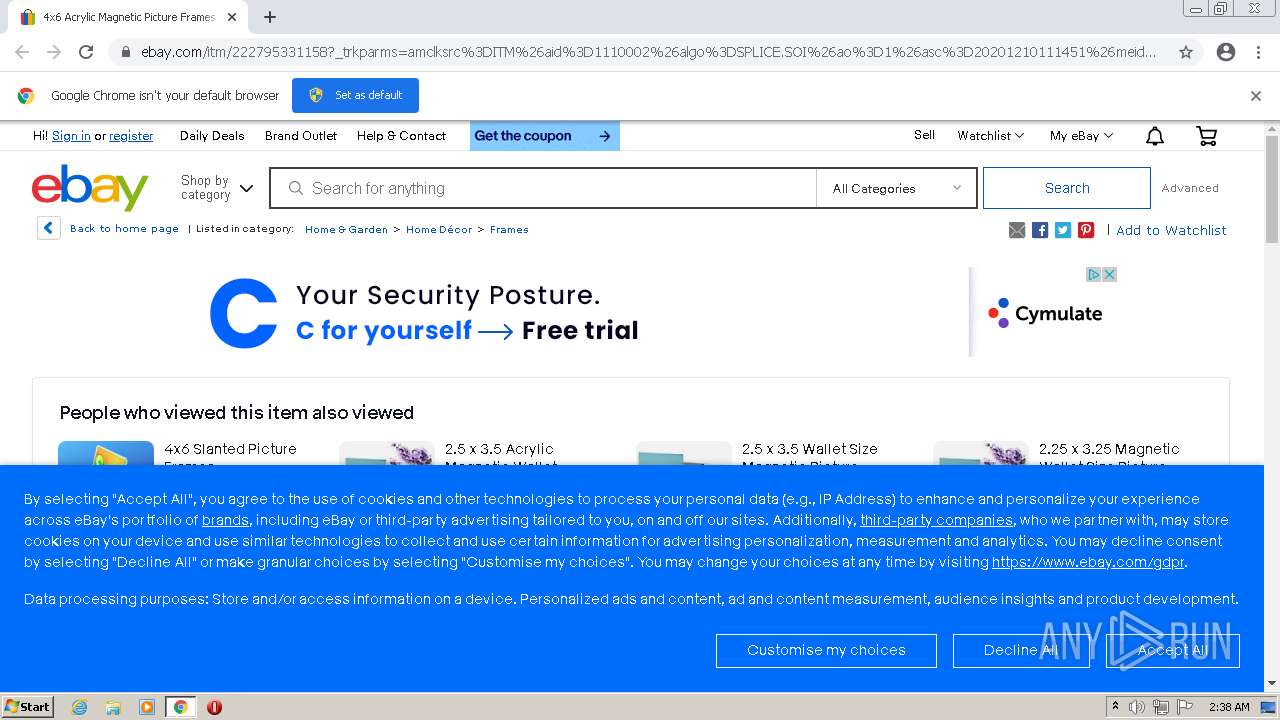1280x720 pixels.
Task: Open File Explorer from taskbar
Action: [113, 707]
